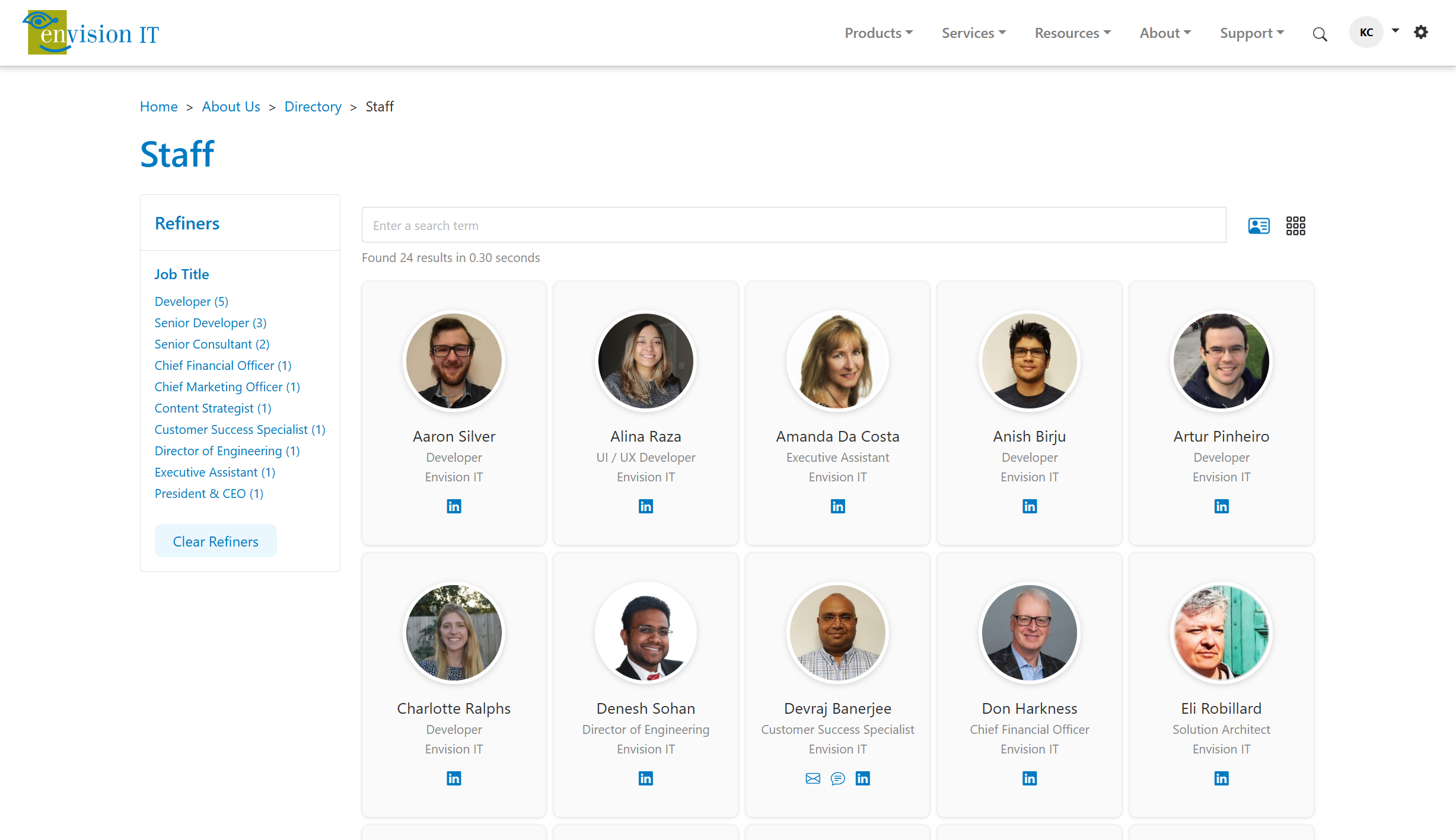Open Aaron Silver's LinkedIn icon

point(454,506)
